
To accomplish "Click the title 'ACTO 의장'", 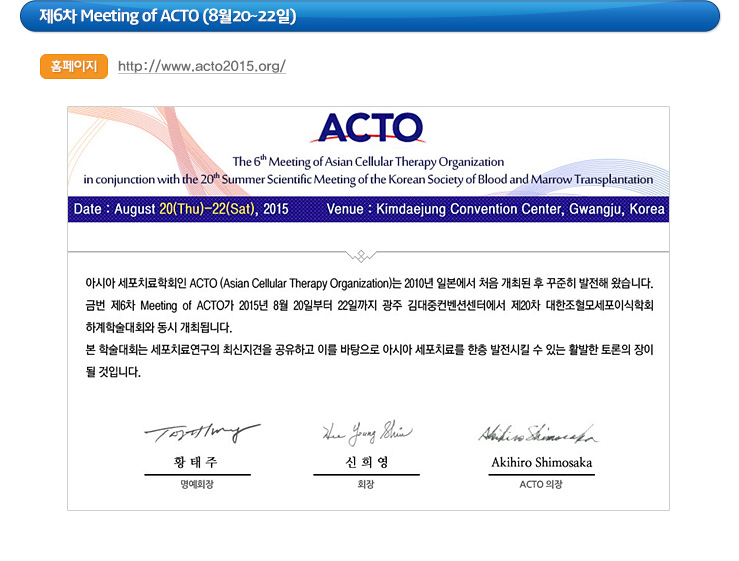I will pos(541,484).
